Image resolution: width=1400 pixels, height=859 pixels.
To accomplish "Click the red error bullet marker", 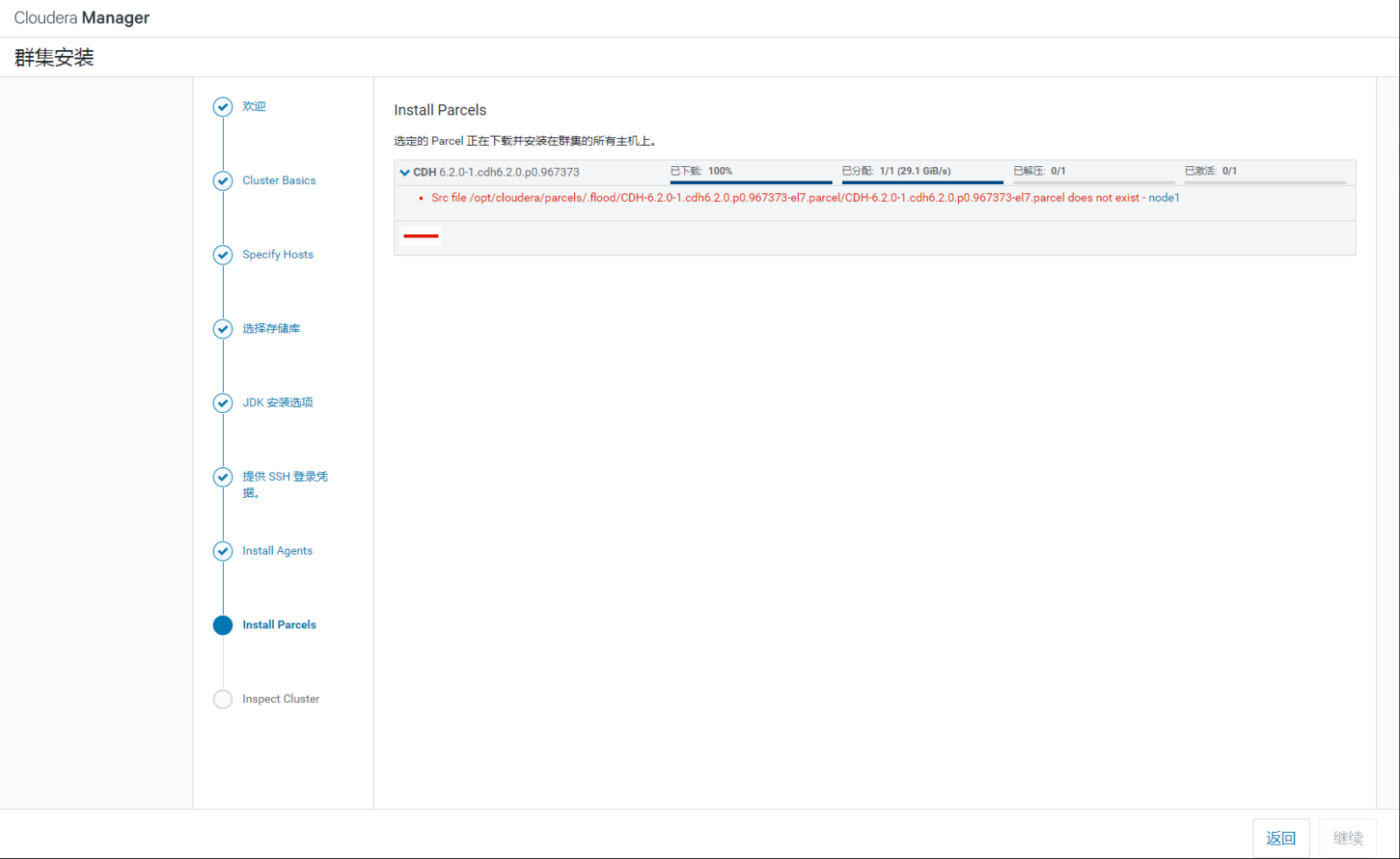I will point(421,198).
